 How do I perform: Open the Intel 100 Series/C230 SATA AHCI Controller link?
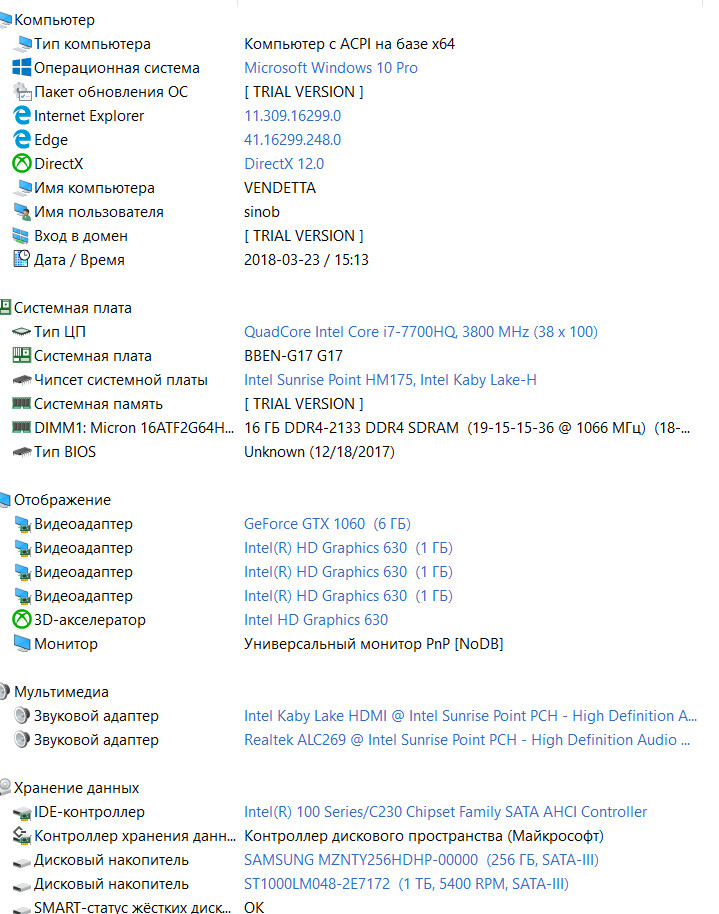[x=446, y=811]
